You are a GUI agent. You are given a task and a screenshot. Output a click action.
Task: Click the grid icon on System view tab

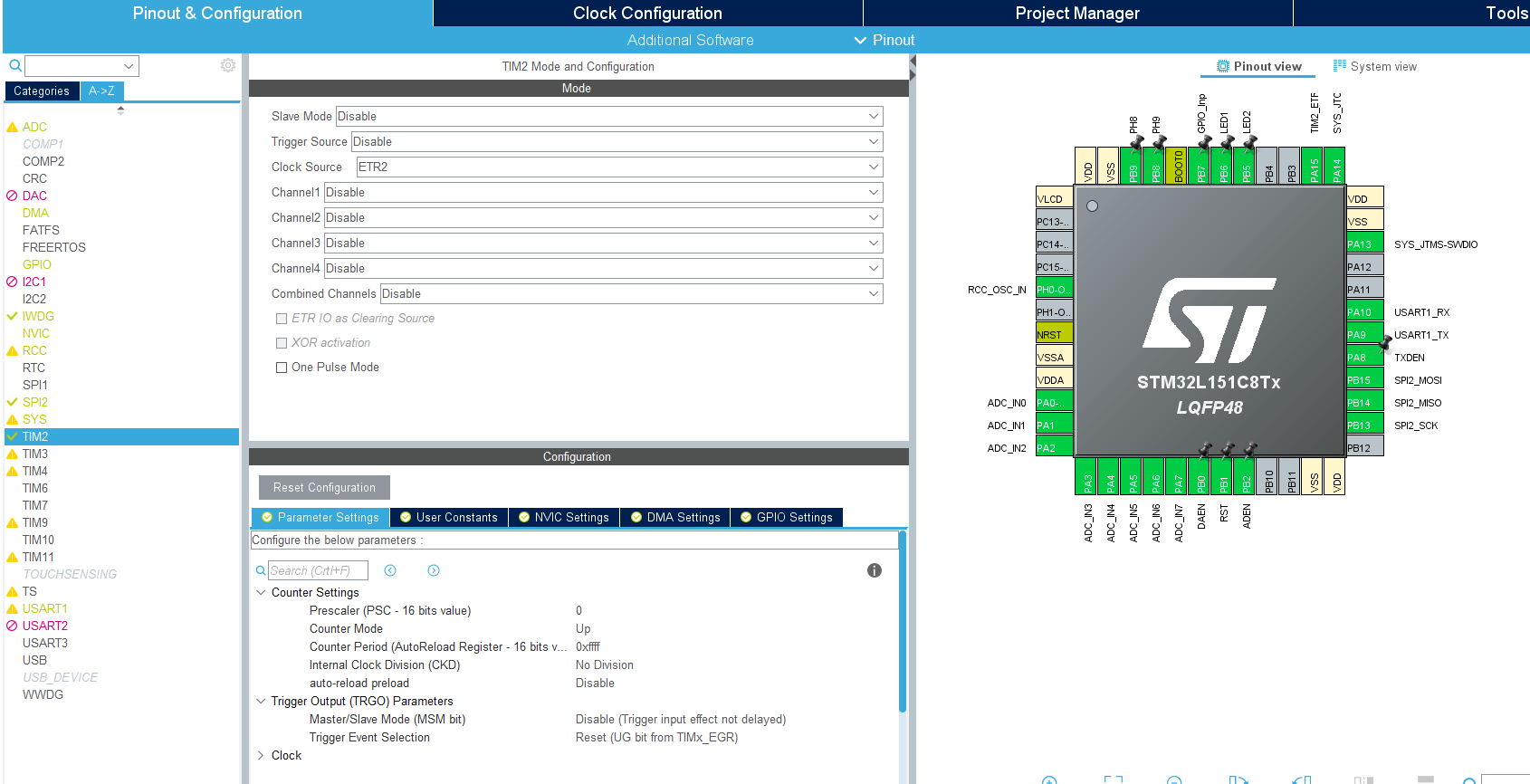[1340, 66]
